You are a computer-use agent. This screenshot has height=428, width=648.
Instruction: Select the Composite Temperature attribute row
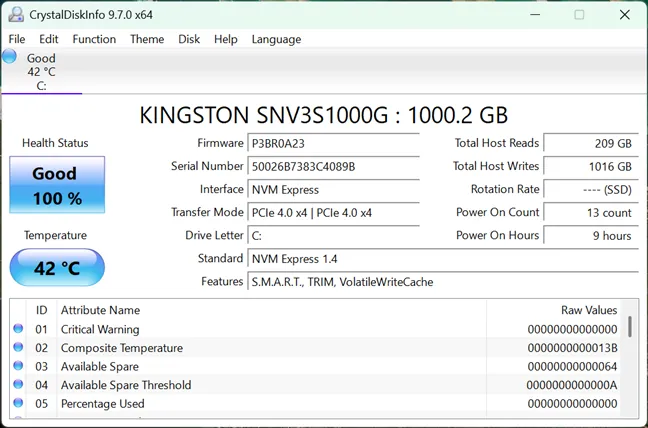[317, 348]
